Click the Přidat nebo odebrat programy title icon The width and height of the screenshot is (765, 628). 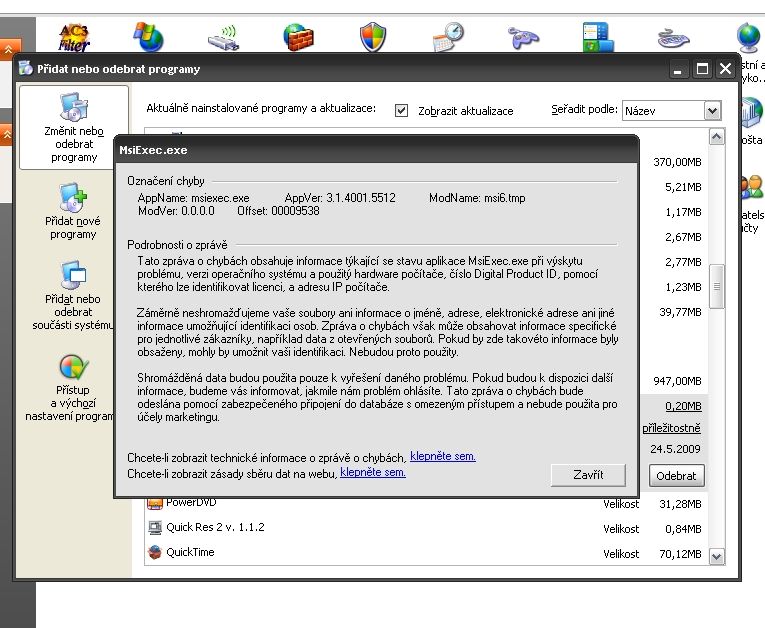26,68
